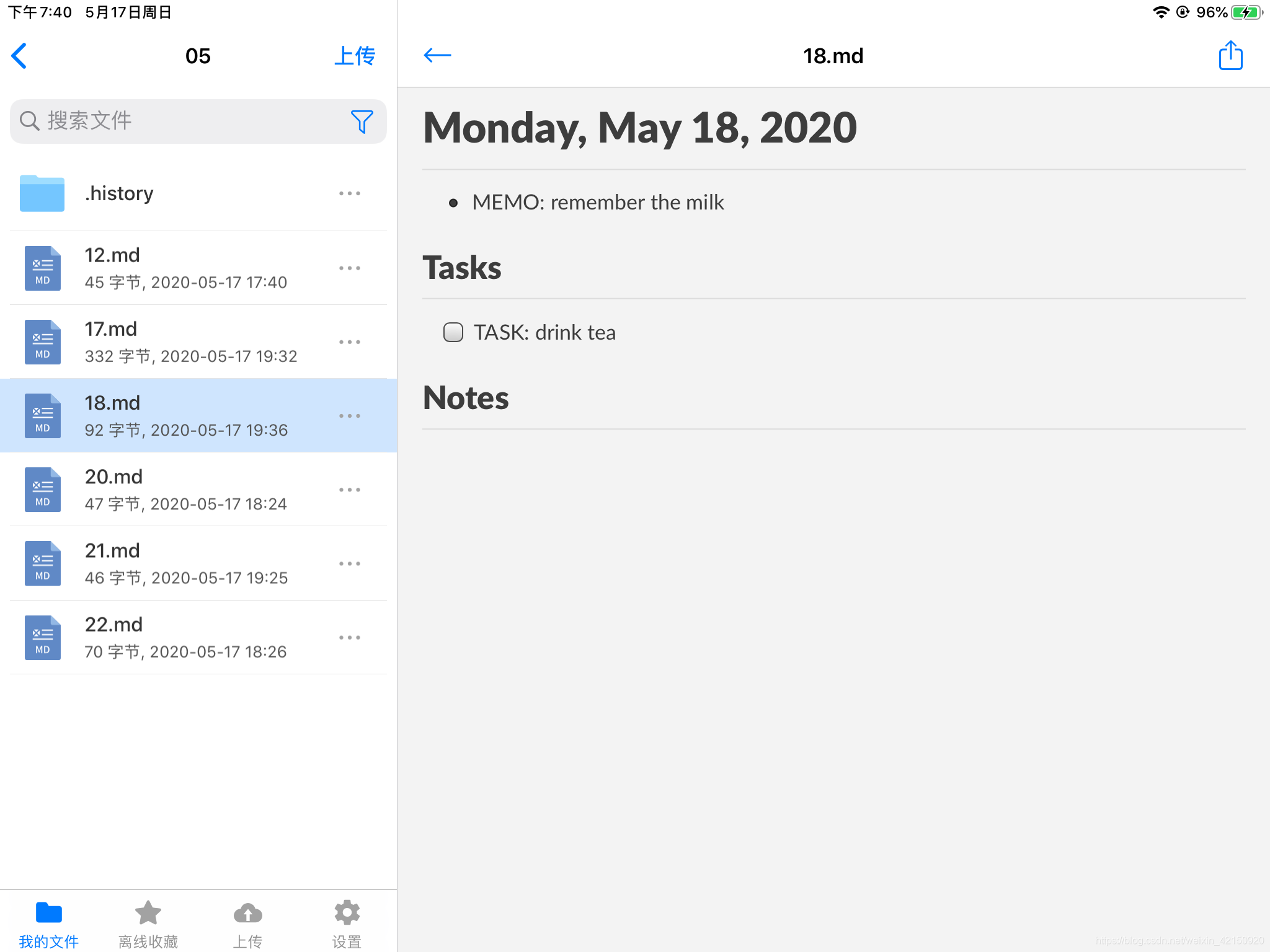Screen dimensions: 1270x952
Task: Open the ellipsis menu for 17.md
Action: (350, 342)
